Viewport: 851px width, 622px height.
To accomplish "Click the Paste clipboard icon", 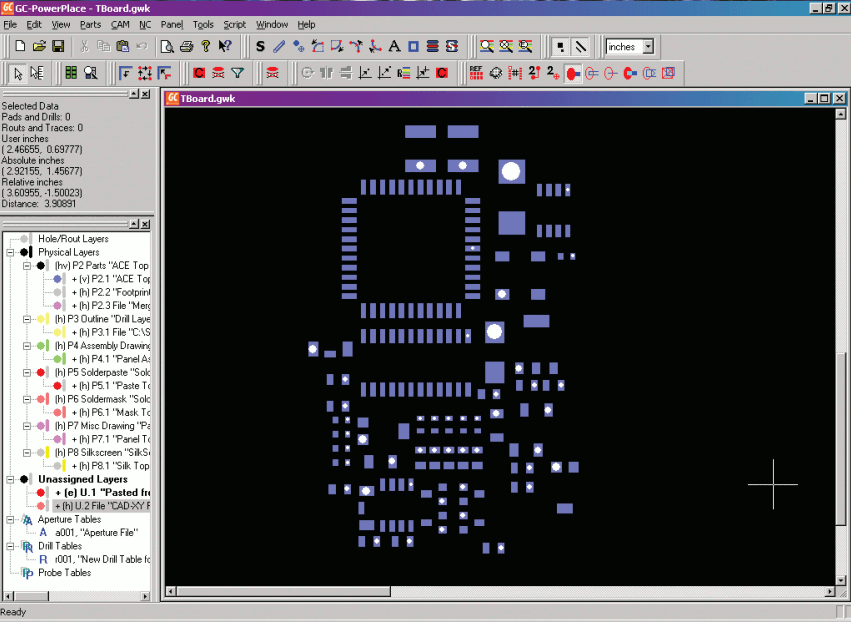I will coord(123,46).
